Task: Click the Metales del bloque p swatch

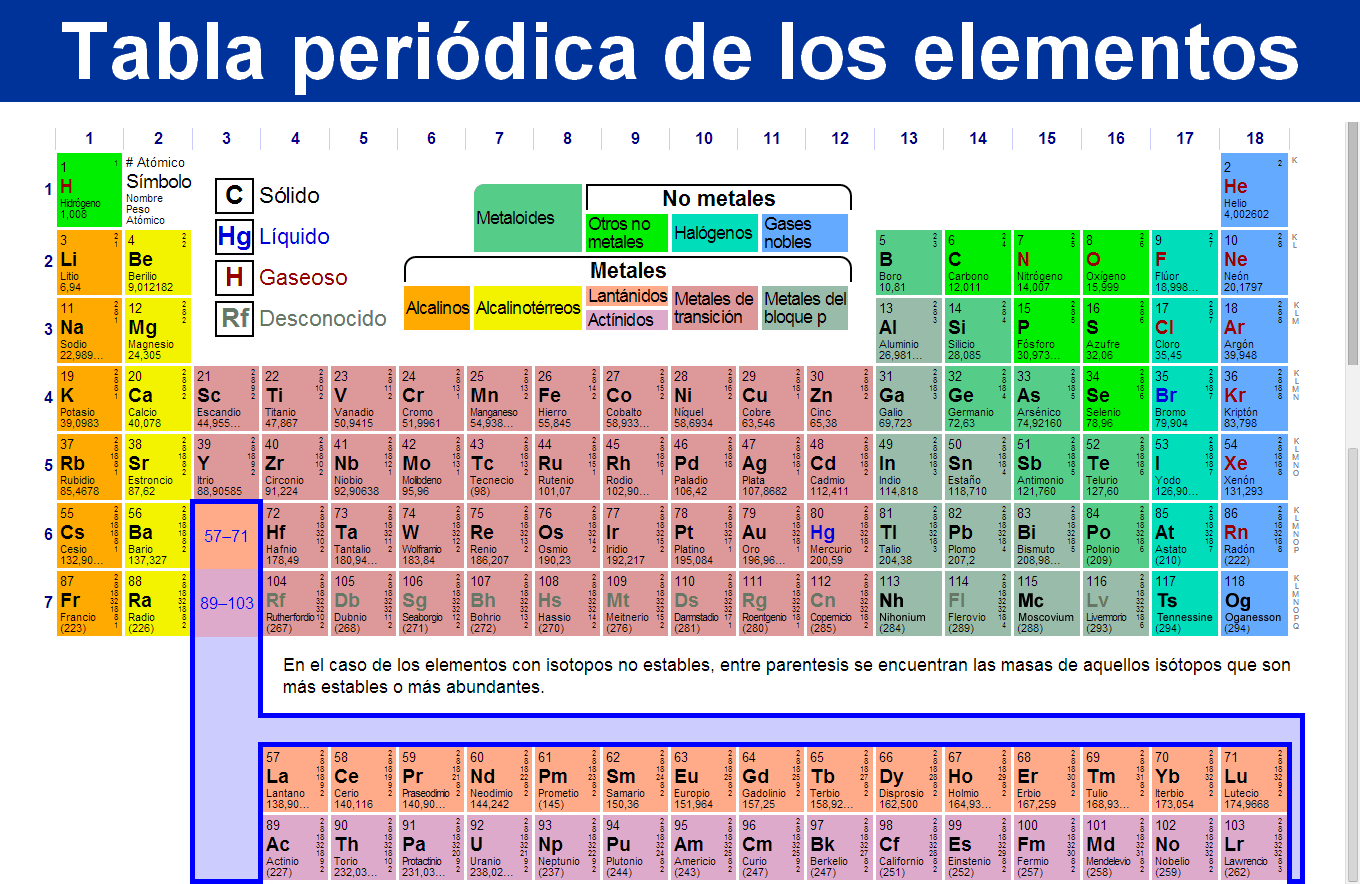Action: pyautogui.click(x=804, y=308)
